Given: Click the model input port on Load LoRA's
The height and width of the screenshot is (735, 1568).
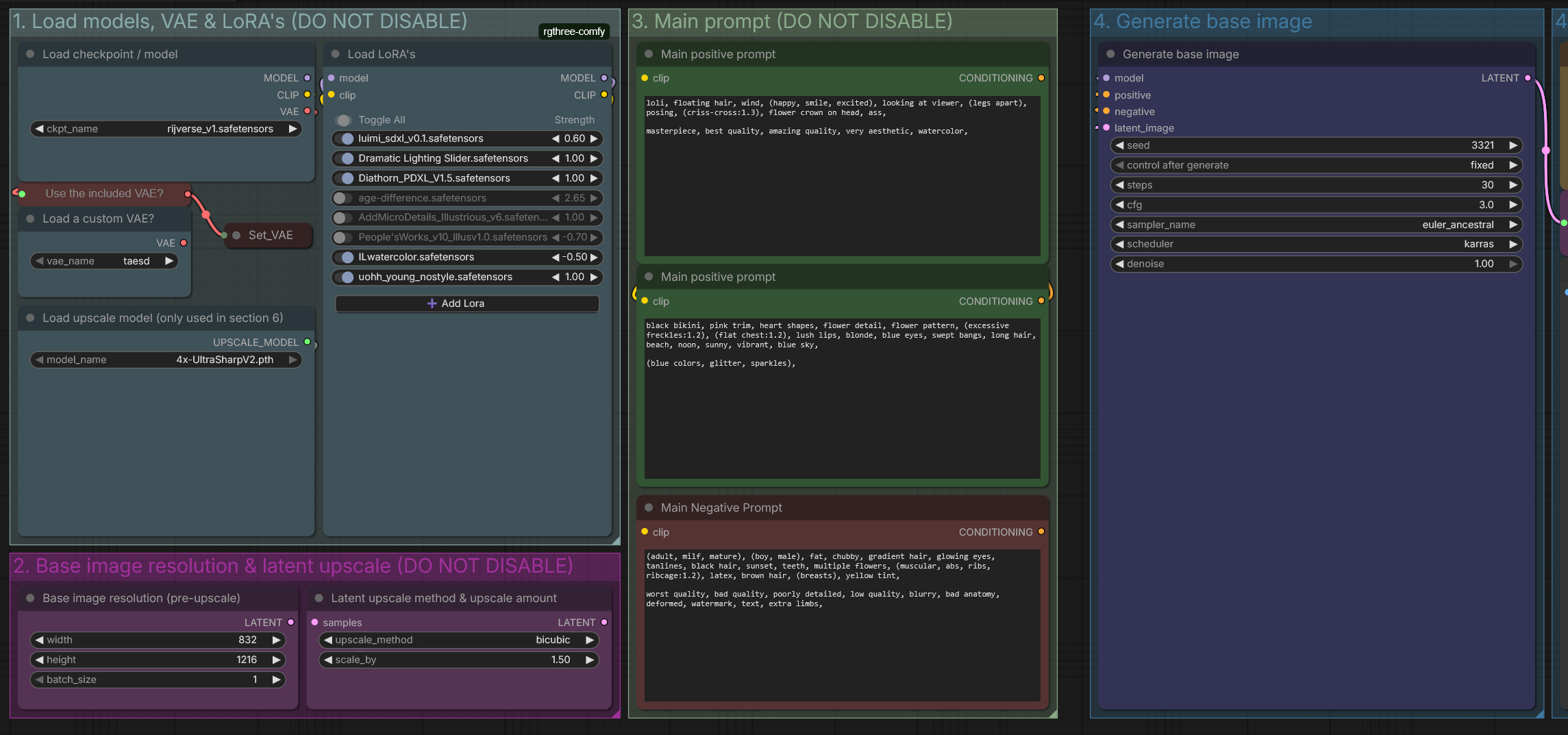Looking at the screenshot, I should pyautogui.click(x=332, y=78).
